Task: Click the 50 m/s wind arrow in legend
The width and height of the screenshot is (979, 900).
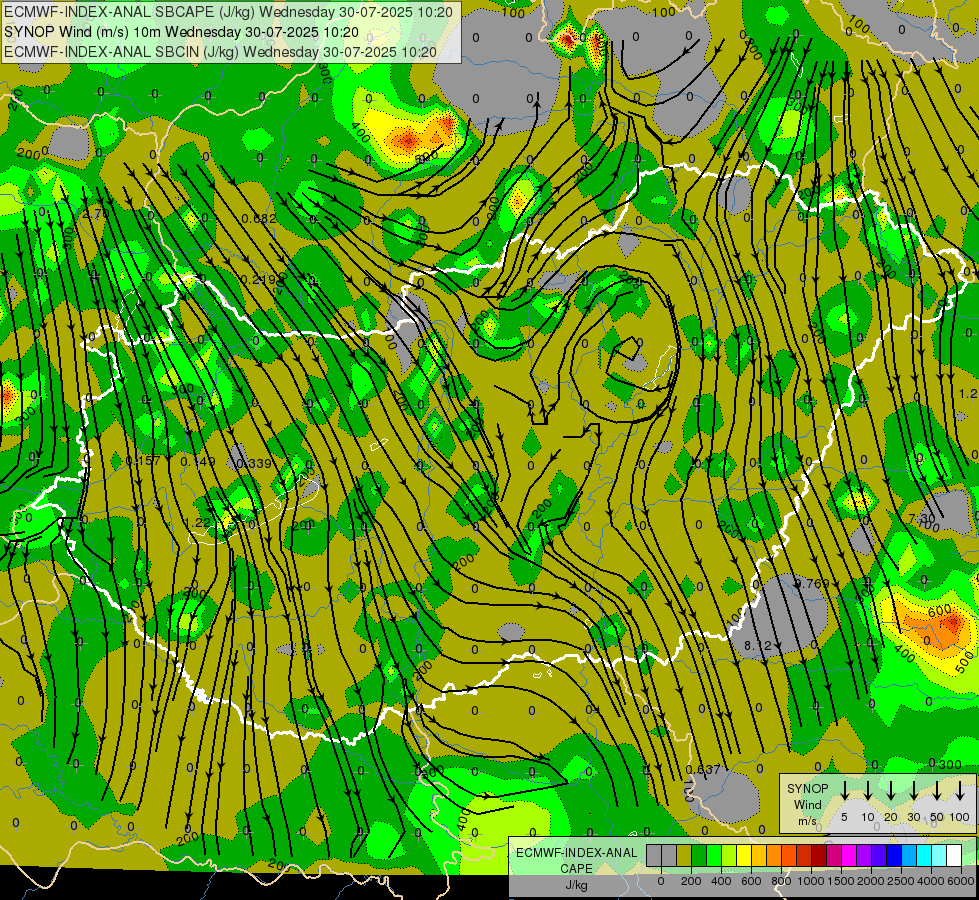Action: [937, 789]
